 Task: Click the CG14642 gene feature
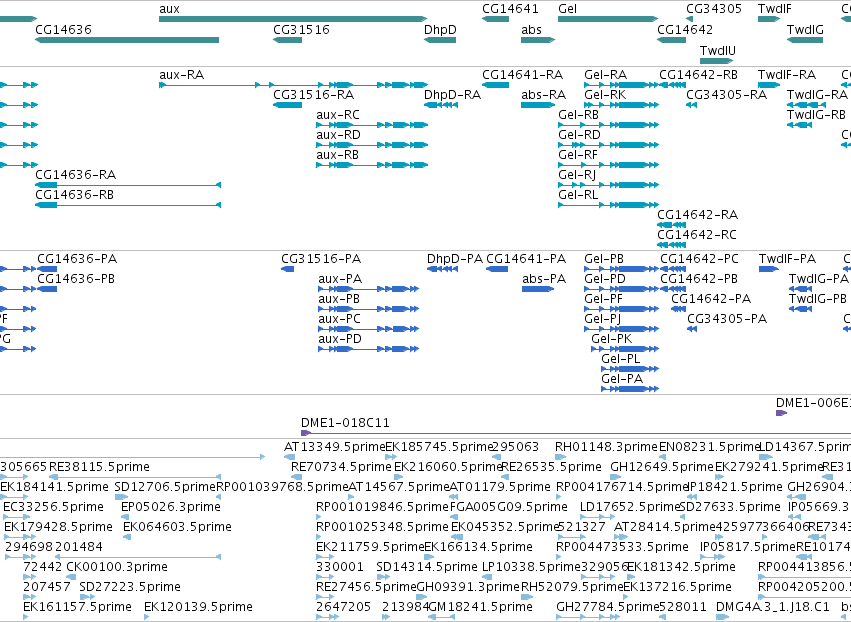[x=671, y=40]
